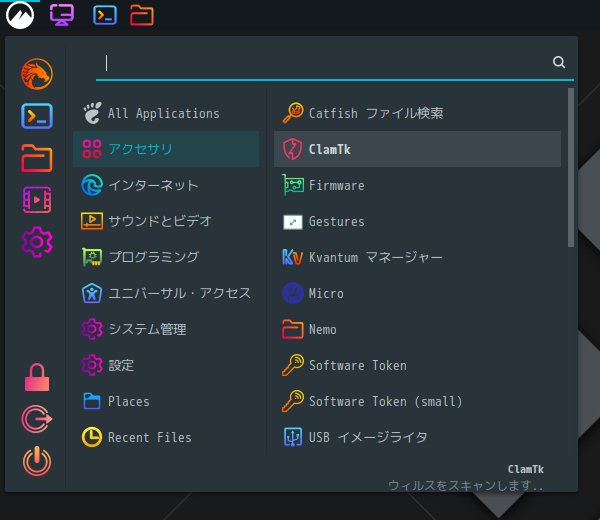Click the application list scrollbar

[571, 168]
